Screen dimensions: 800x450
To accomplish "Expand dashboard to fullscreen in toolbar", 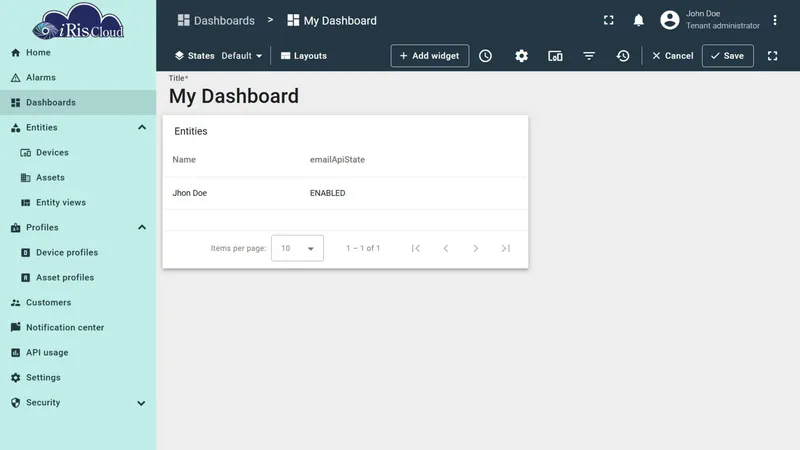I will pos(772,56).
